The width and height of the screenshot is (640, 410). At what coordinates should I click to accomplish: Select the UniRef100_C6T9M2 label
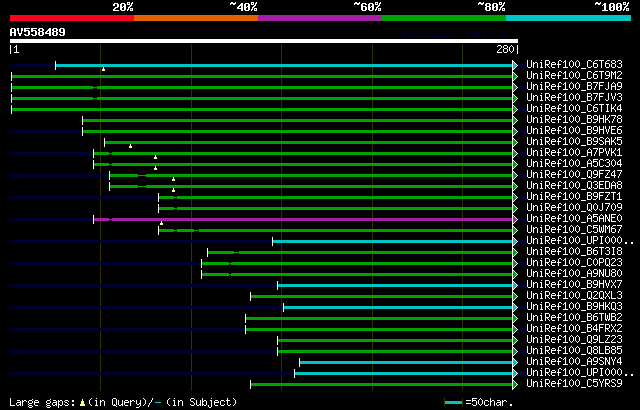pyautogui.click(x=574, y=75)
